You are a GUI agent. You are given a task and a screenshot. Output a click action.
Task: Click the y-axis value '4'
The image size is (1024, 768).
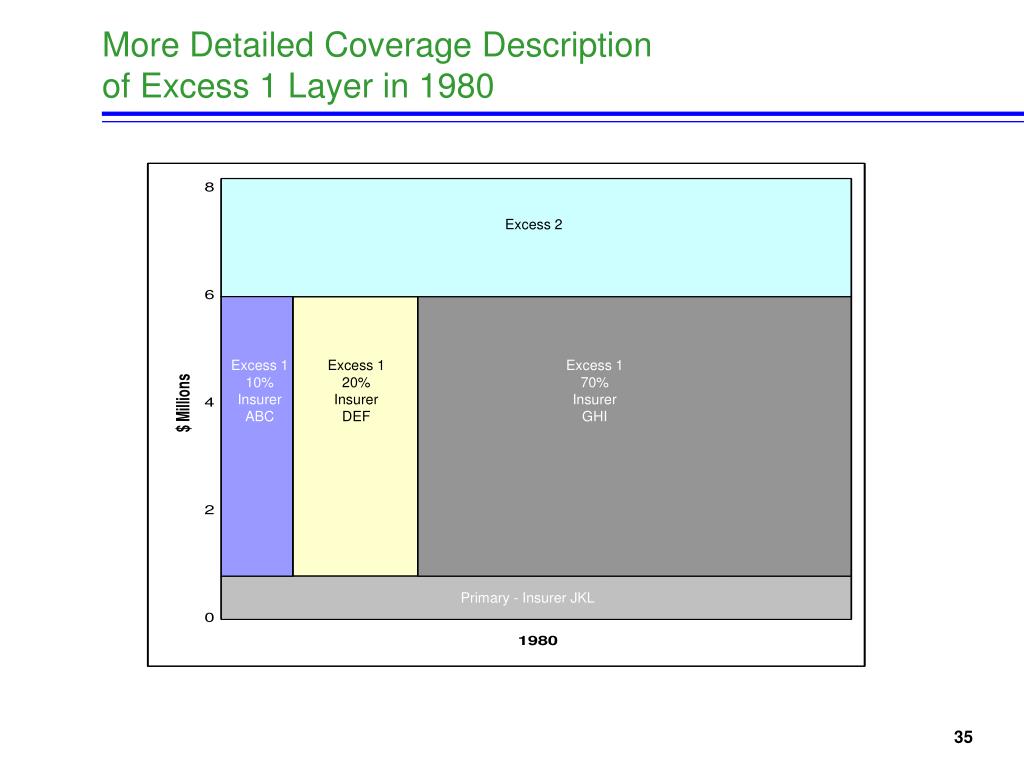[209, 402]
